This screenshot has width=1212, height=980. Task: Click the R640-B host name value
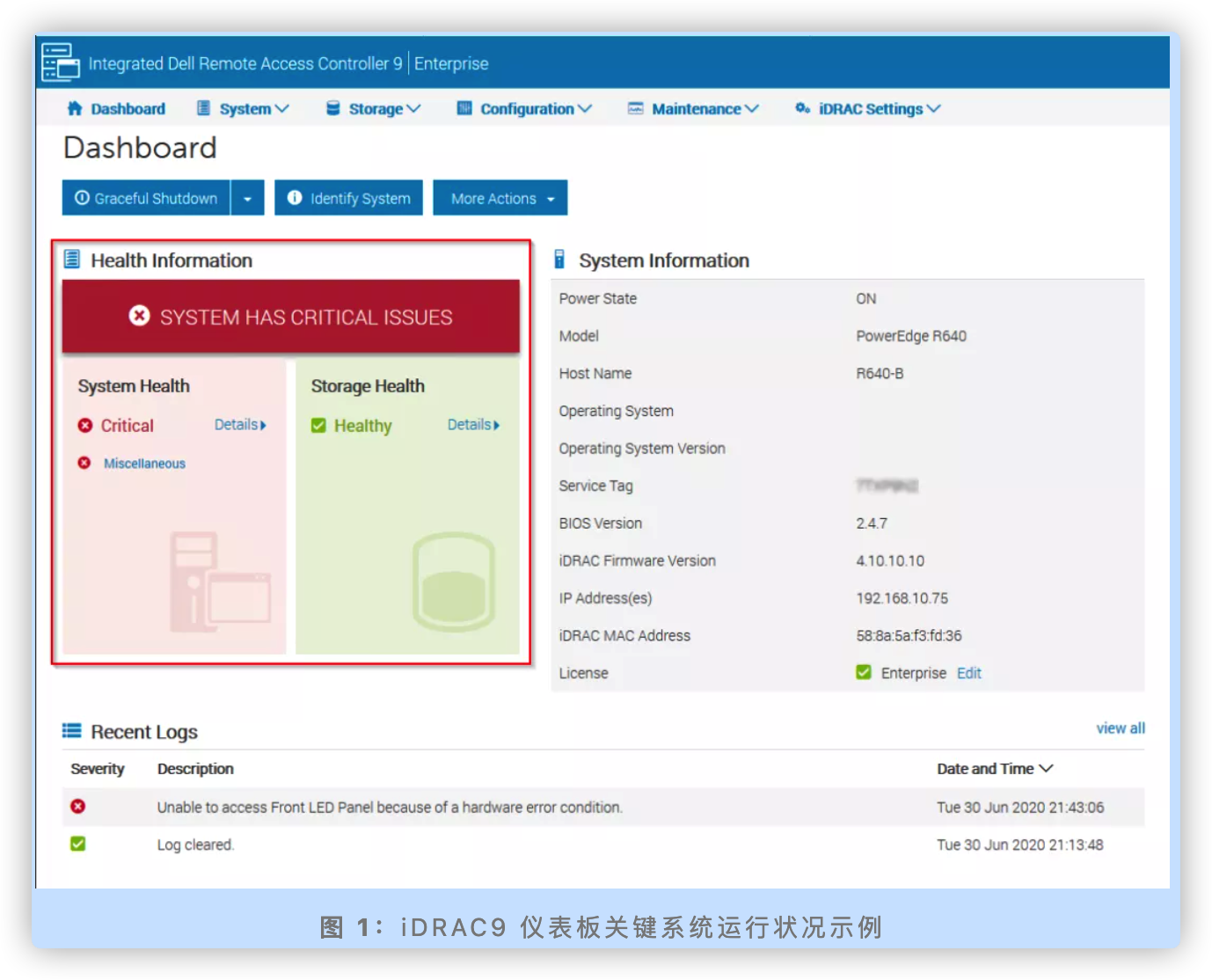point(880,373)
